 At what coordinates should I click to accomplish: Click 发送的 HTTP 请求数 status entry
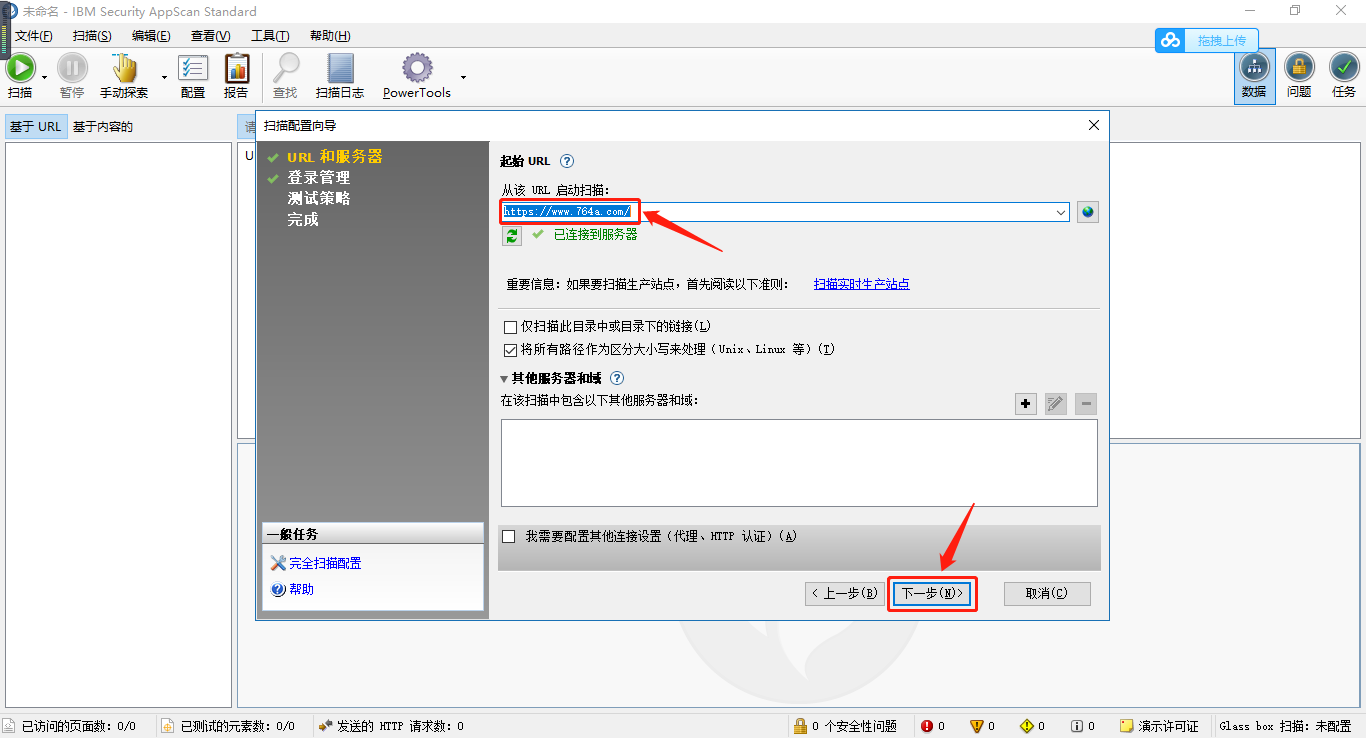[390, 726]
